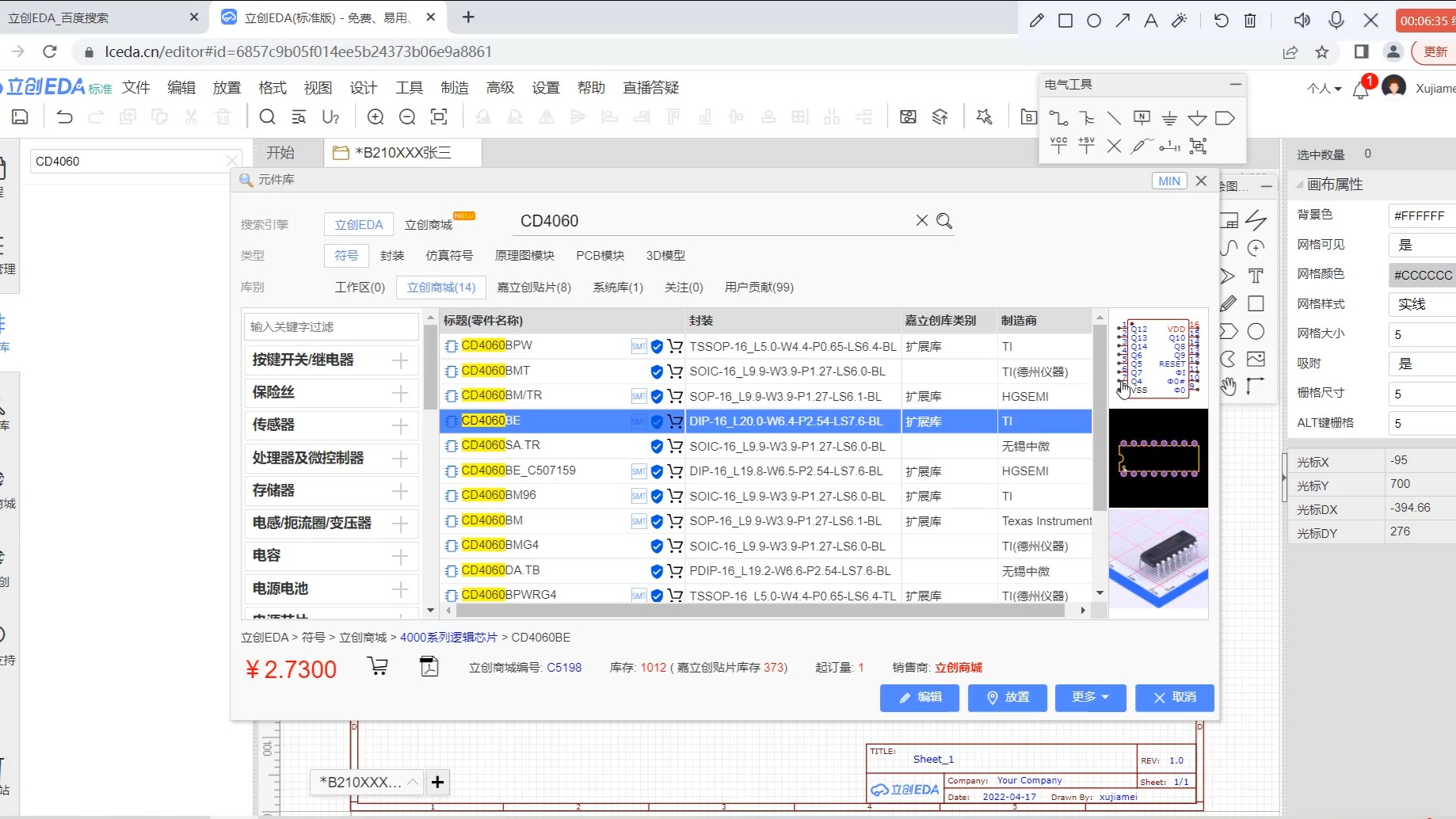This screenshot has width=1456, height=819.
Task: Open the 个人 account dropdown
Action: coord(1324,89)
